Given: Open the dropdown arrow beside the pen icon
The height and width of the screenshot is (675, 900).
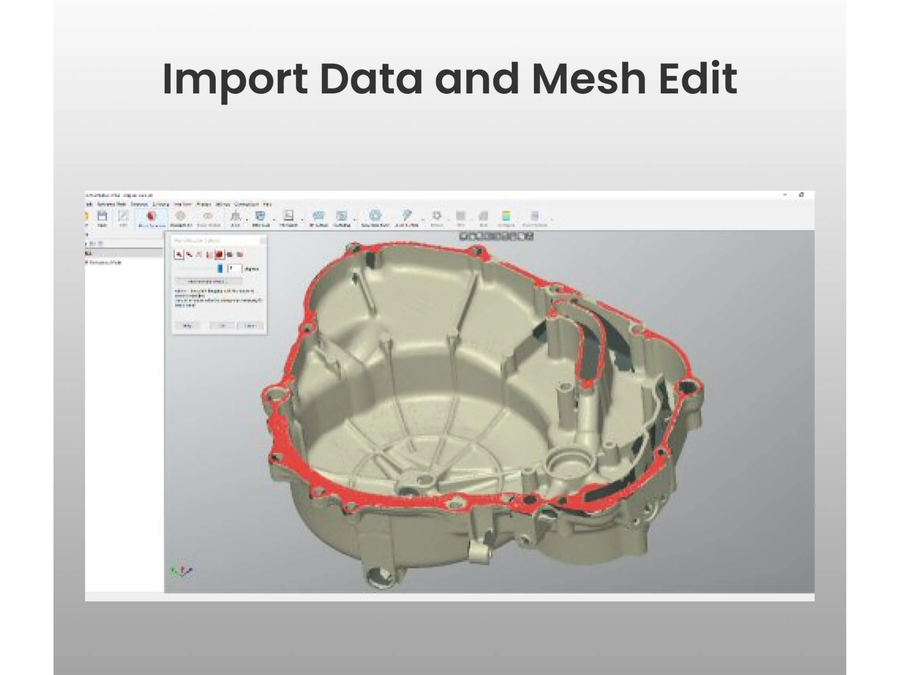Looking at the screenshot, I should point(423,219).
